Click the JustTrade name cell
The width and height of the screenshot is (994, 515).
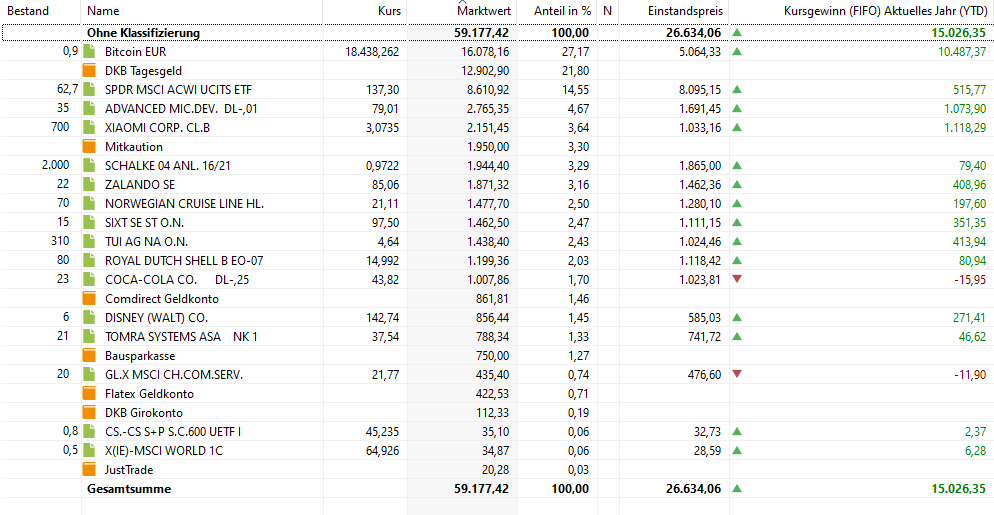pos(129,469)
